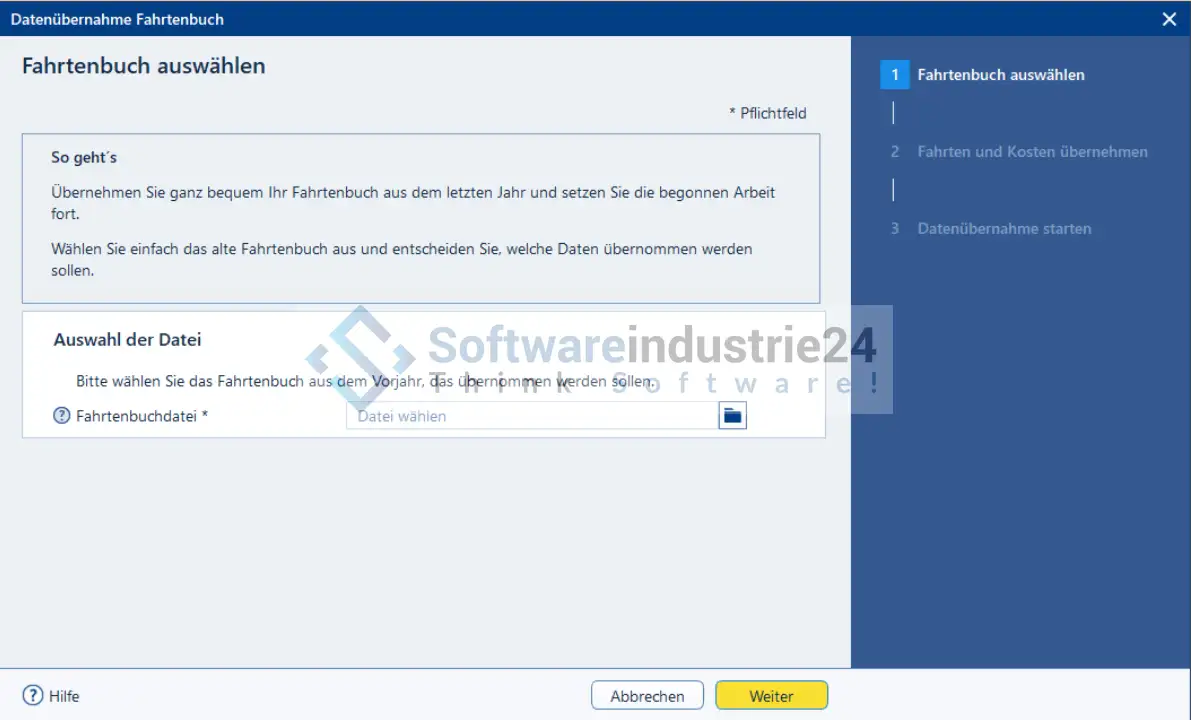Close the Datenübernahme Fahrtenbuch dialog with X
This screenshot has height=720, width=1191.
pyautogui.click(x=1169, y=19)
